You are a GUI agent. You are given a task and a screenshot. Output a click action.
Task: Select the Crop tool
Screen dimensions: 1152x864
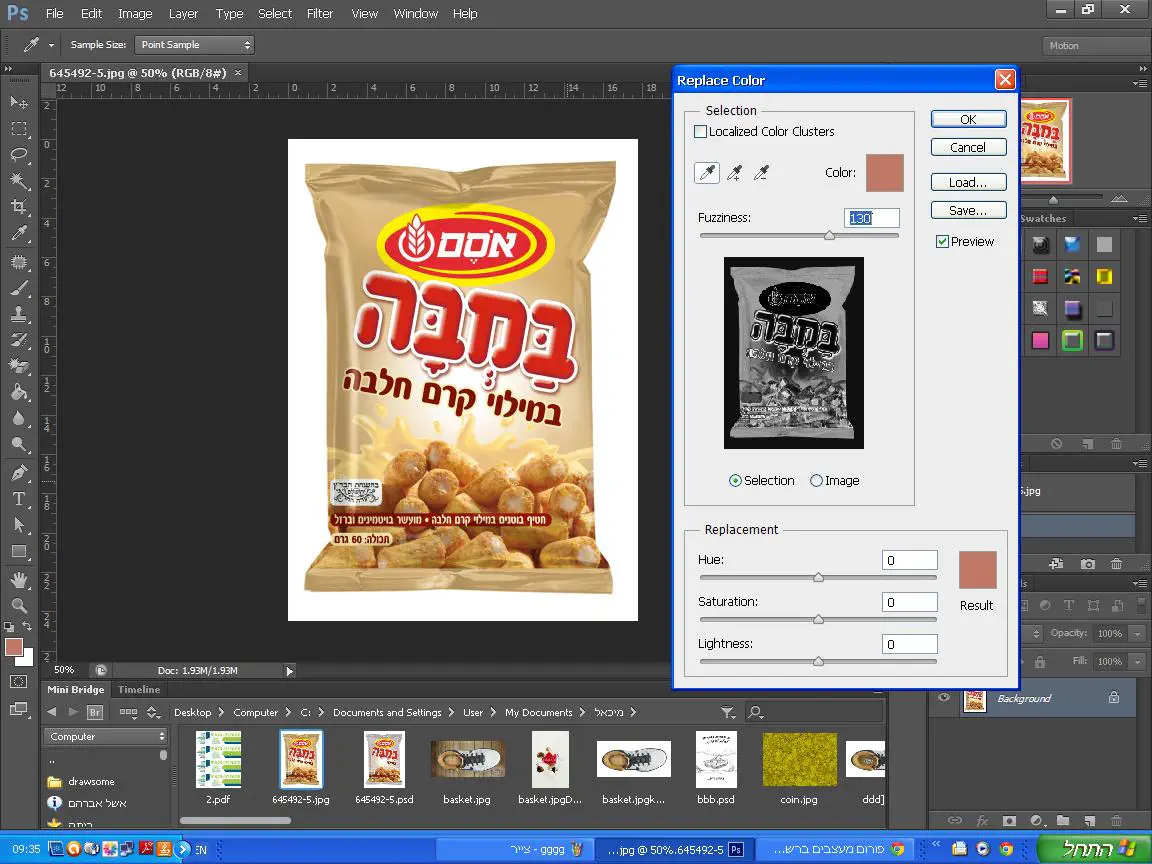[x=19, y=208]
